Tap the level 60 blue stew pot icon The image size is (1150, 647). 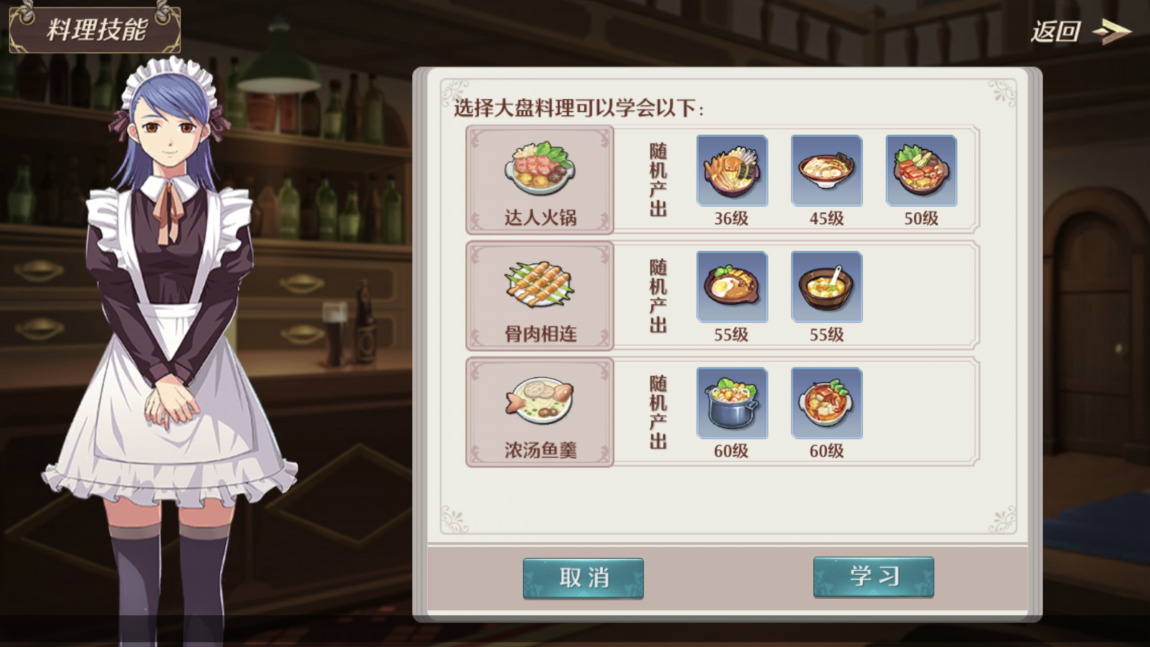[732, 403]
